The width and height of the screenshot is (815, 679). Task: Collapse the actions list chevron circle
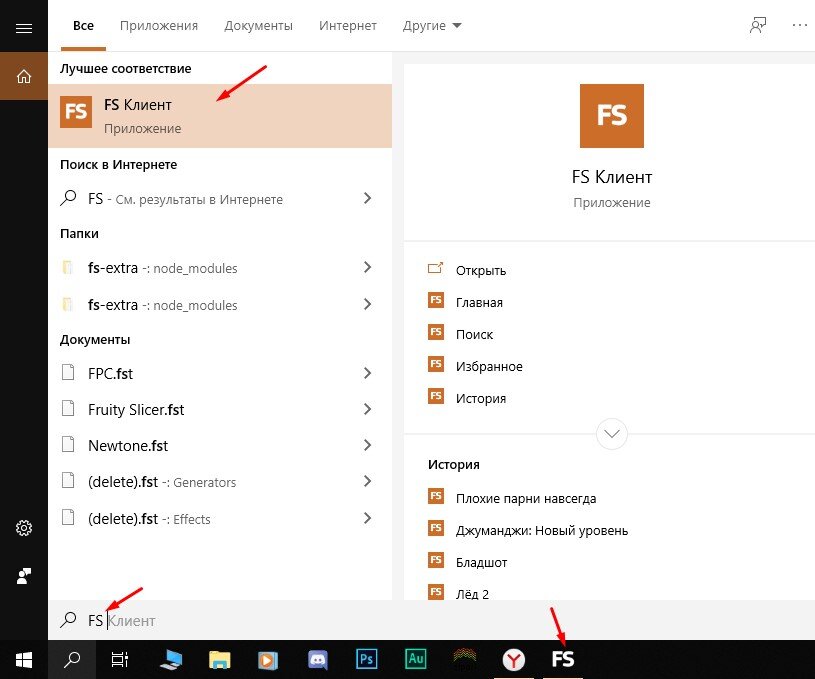[612, 434]
